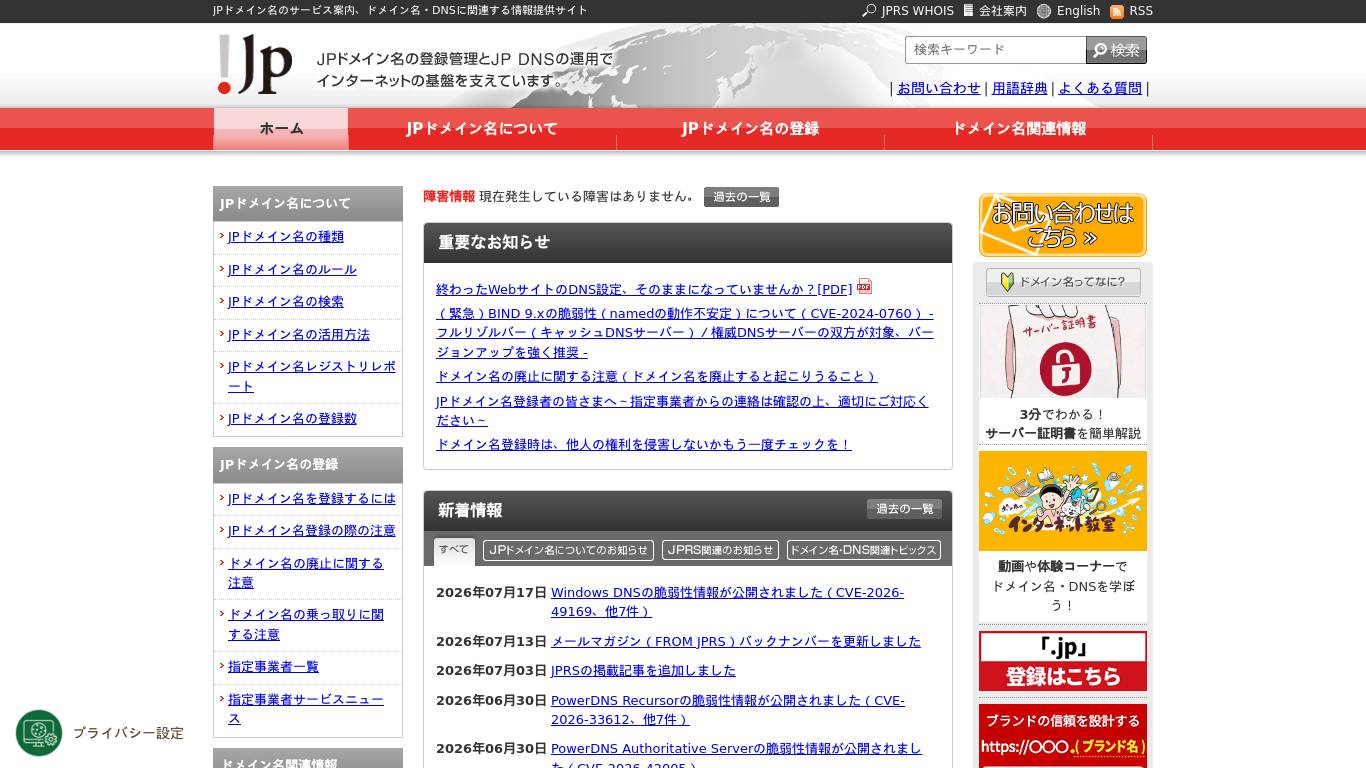Open PowerDNS Recursor vulnerability news link

728,710
